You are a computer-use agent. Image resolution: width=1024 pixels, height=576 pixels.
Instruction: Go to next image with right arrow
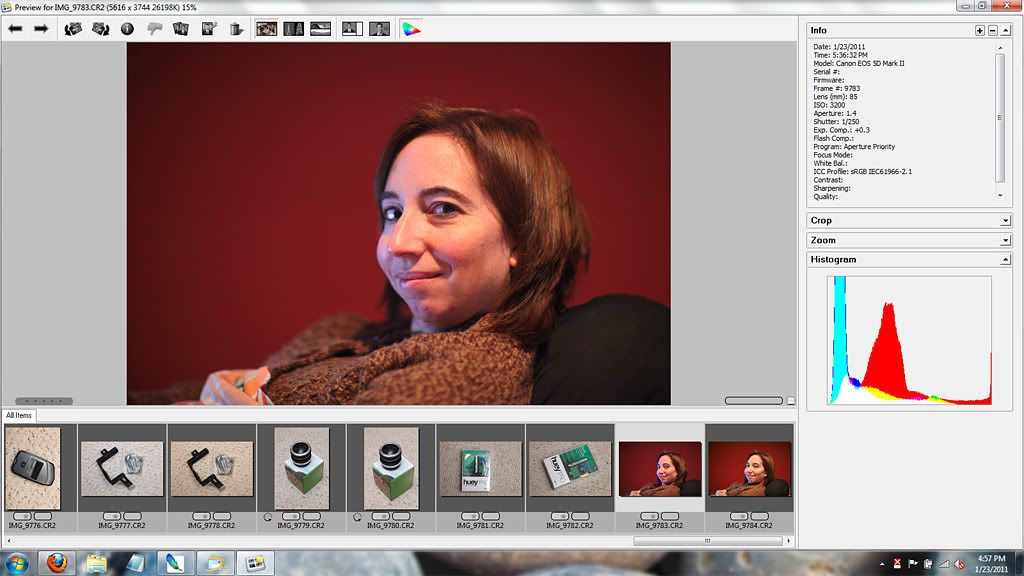pos(41,29)
